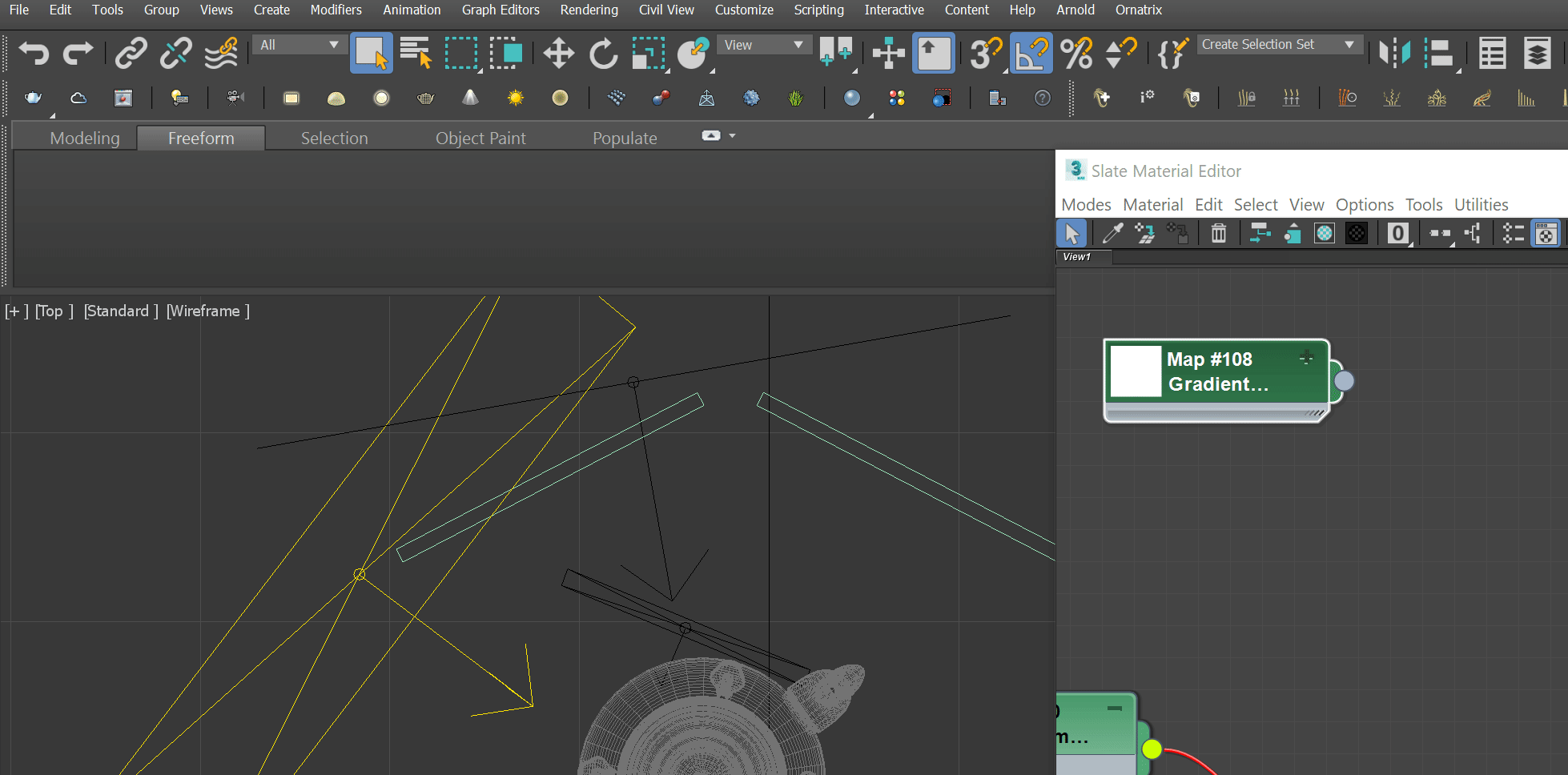Click the Mirror tool icon

(1394, 54)
